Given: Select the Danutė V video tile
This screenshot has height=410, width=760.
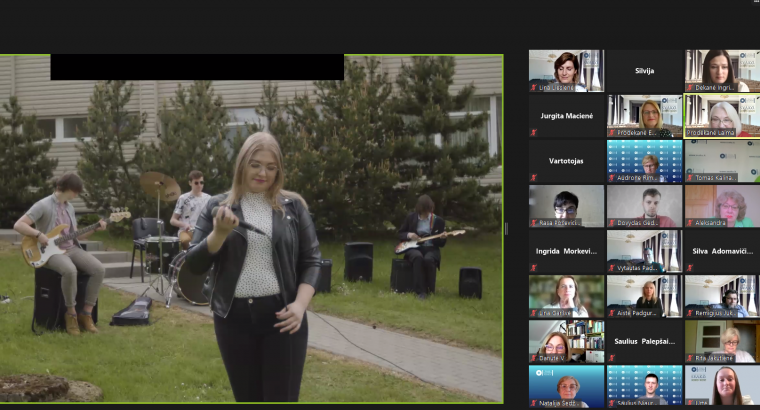Looking at the screenshot, I should (x=566, y=340).
